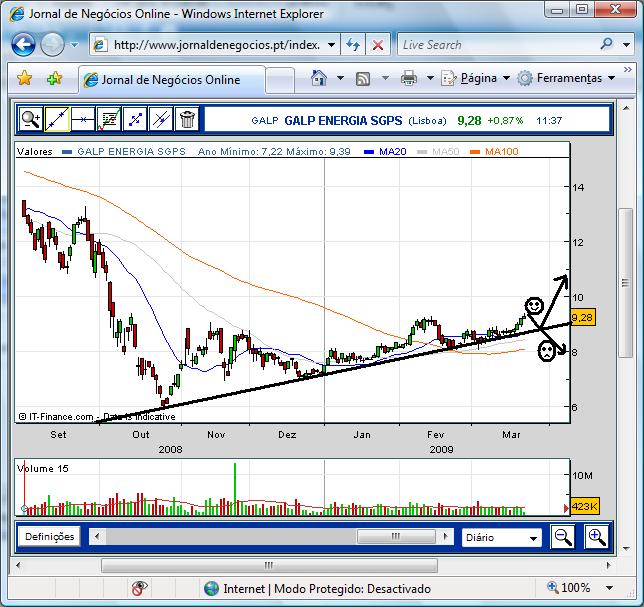Click the Add to Favorites star-plus icon

tap(54, 78)
